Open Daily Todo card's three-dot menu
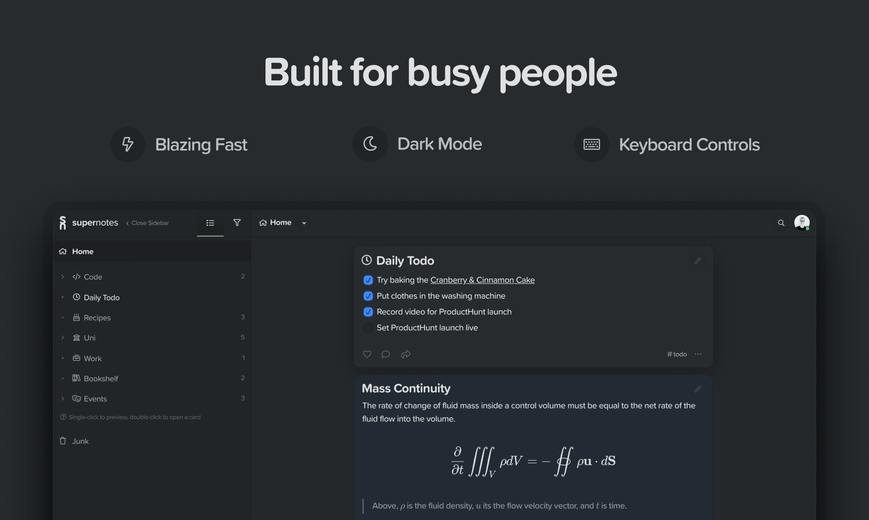The image size is (869, 520). pos(698,354)
